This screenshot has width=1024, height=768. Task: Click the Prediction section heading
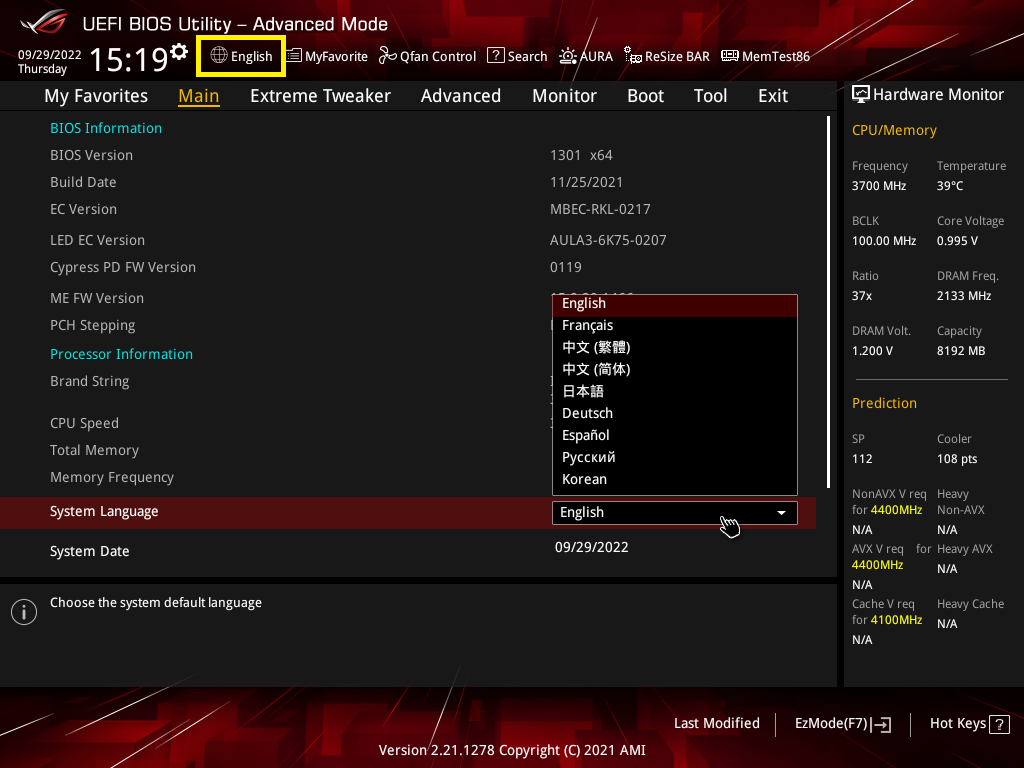tap(884, 403)
